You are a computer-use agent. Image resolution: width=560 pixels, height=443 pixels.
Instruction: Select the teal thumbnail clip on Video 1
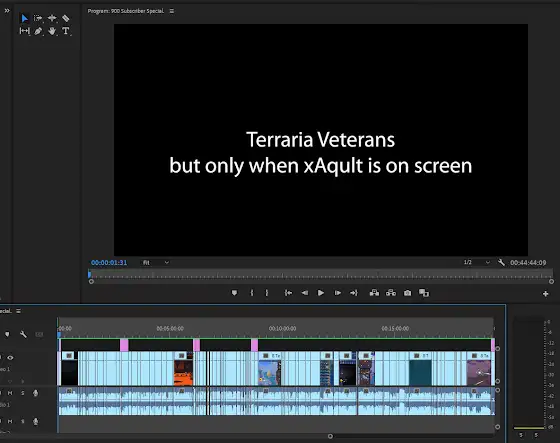(x=420, y=369)
